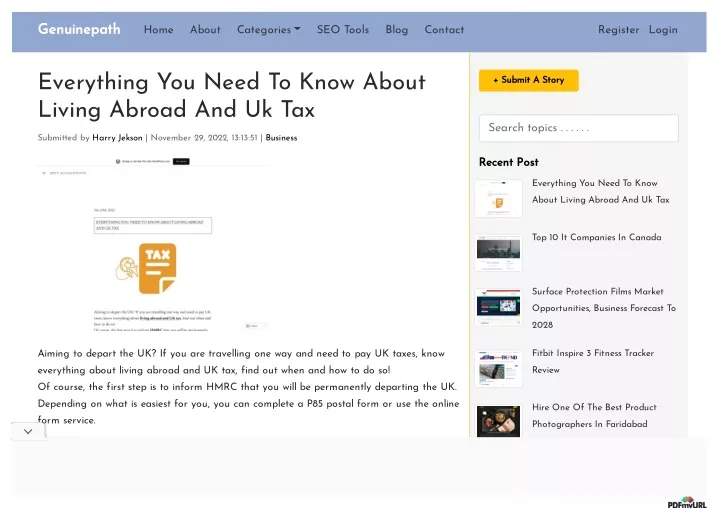
Task: Focus the Search topics field
Action: (x=579, y=128)
